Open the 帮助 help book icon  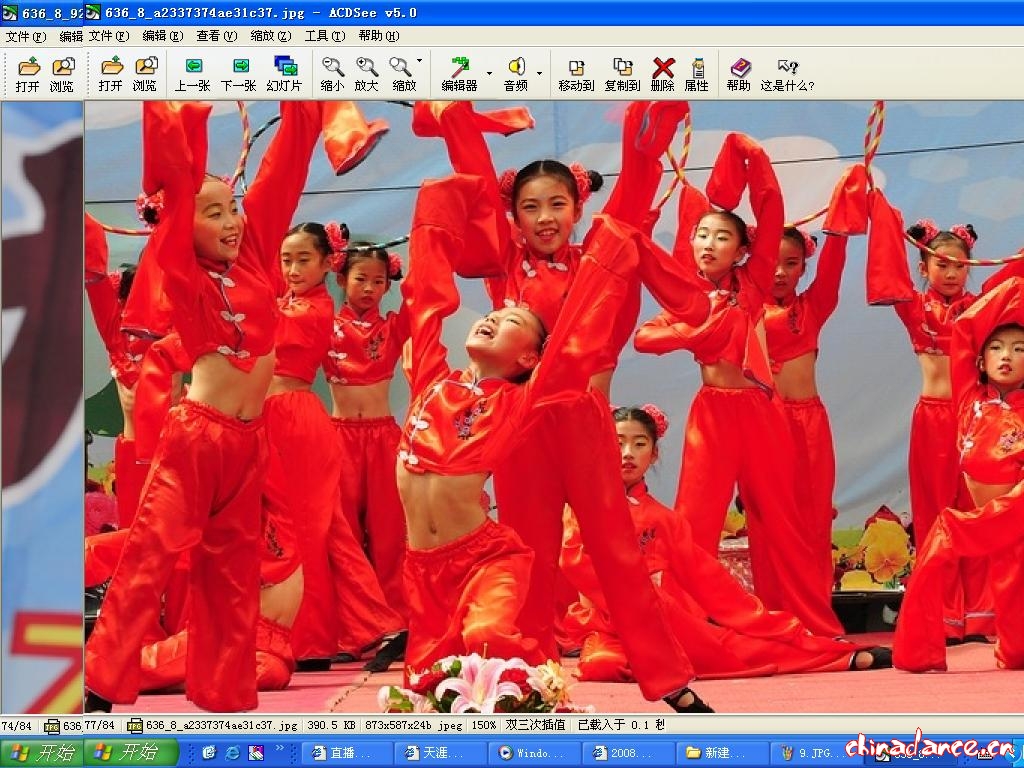coord(738,73)
